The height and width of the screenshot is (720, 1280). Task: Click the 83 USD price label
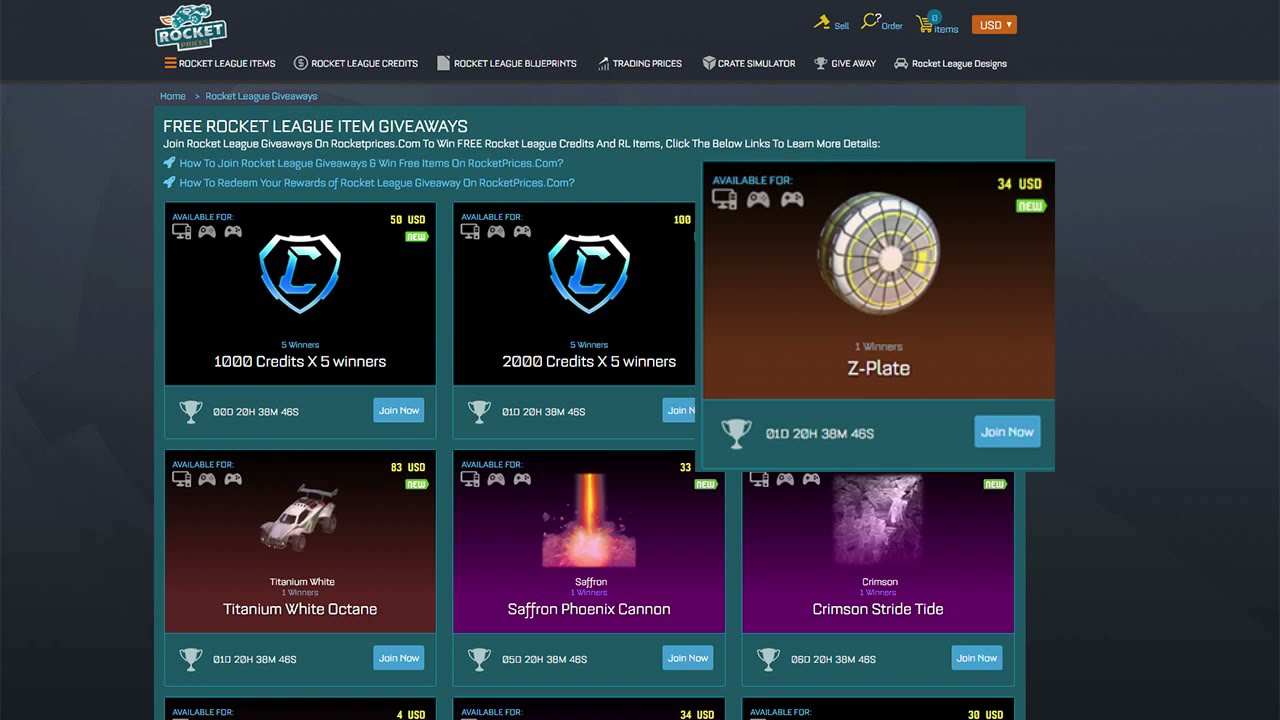click(408, 467)
